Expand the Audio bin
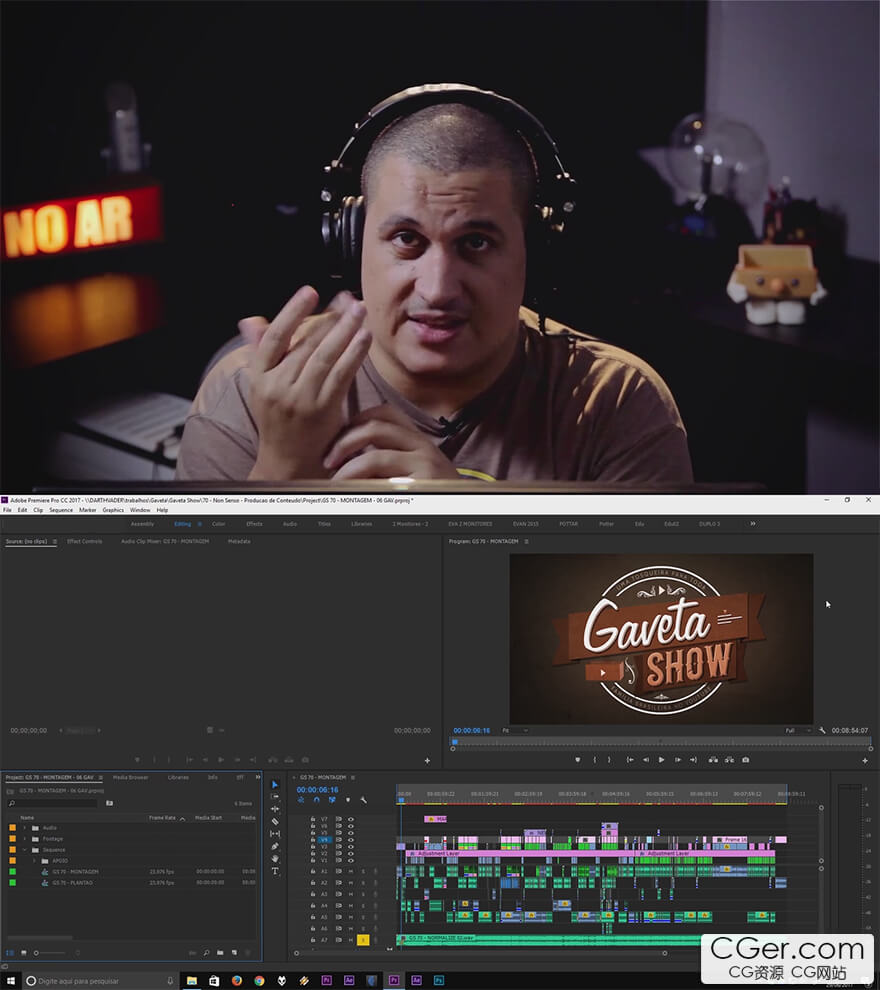This screenshot has width=880, height=990. pos(25,828)
